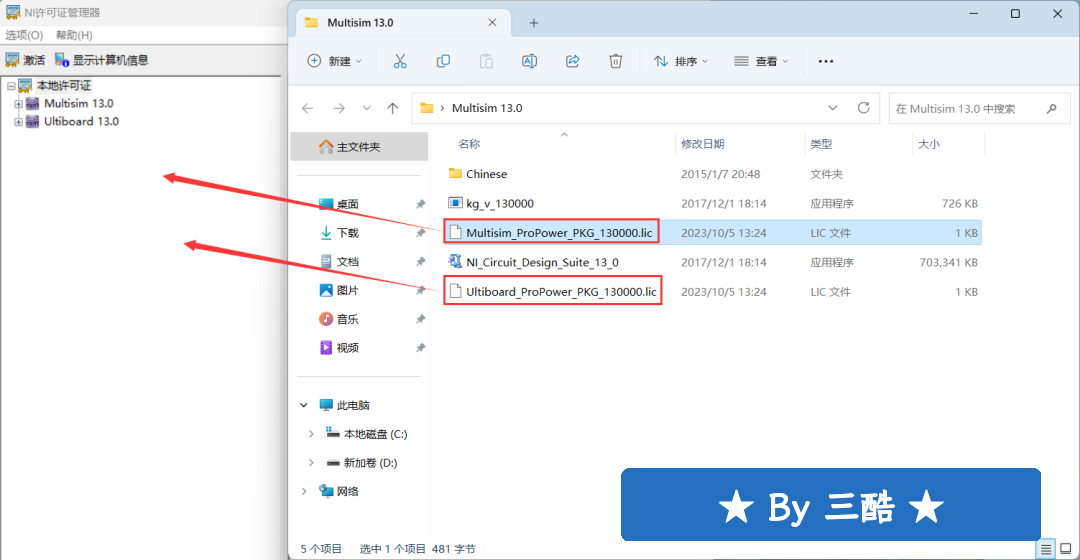The image size is (1080, 560).
Task: Click the Rename icon in Explorer toolbar
Action: (529, 61)
